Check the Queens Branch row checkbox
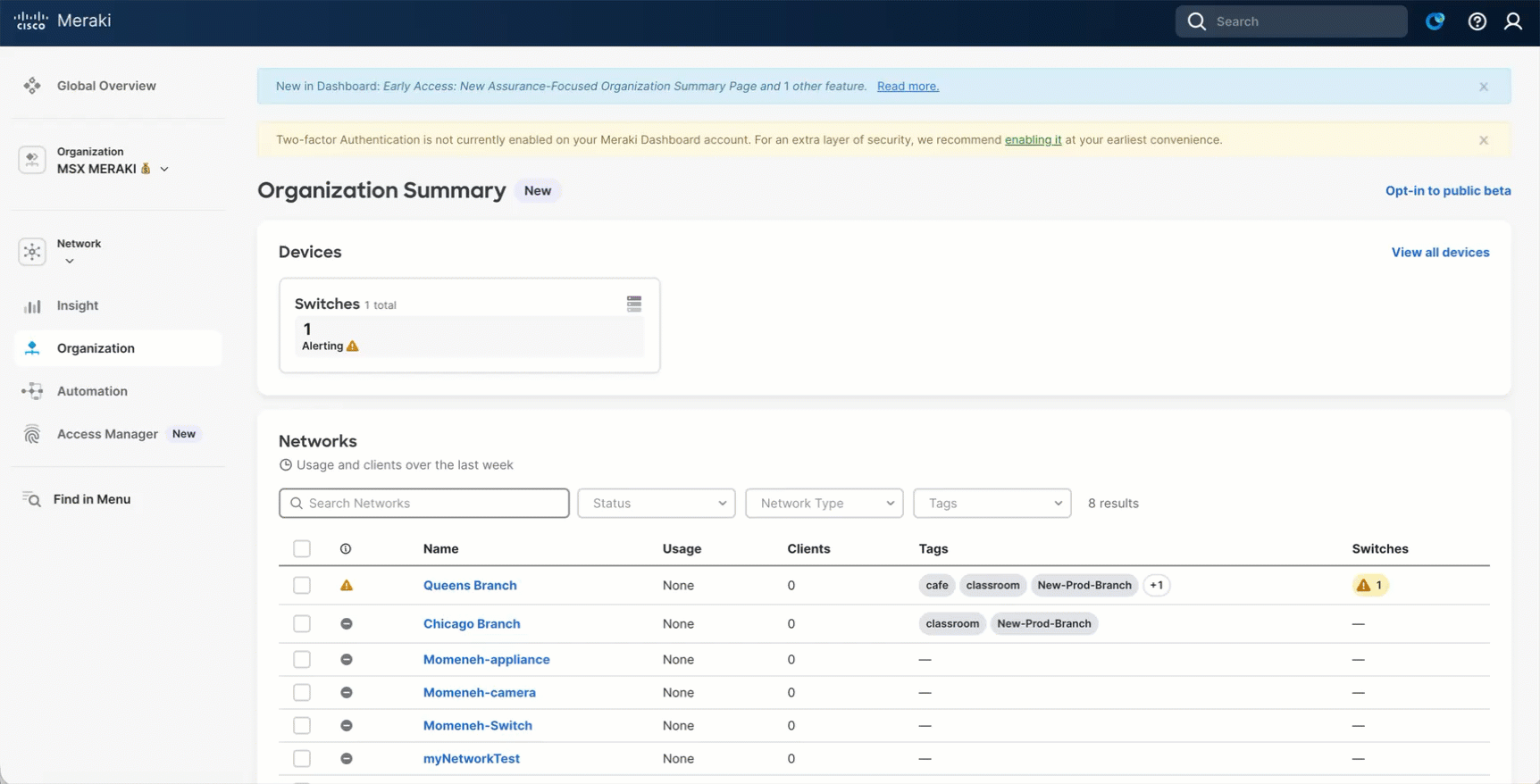This screenshot has height=784, width=1540. coord(302,585)
